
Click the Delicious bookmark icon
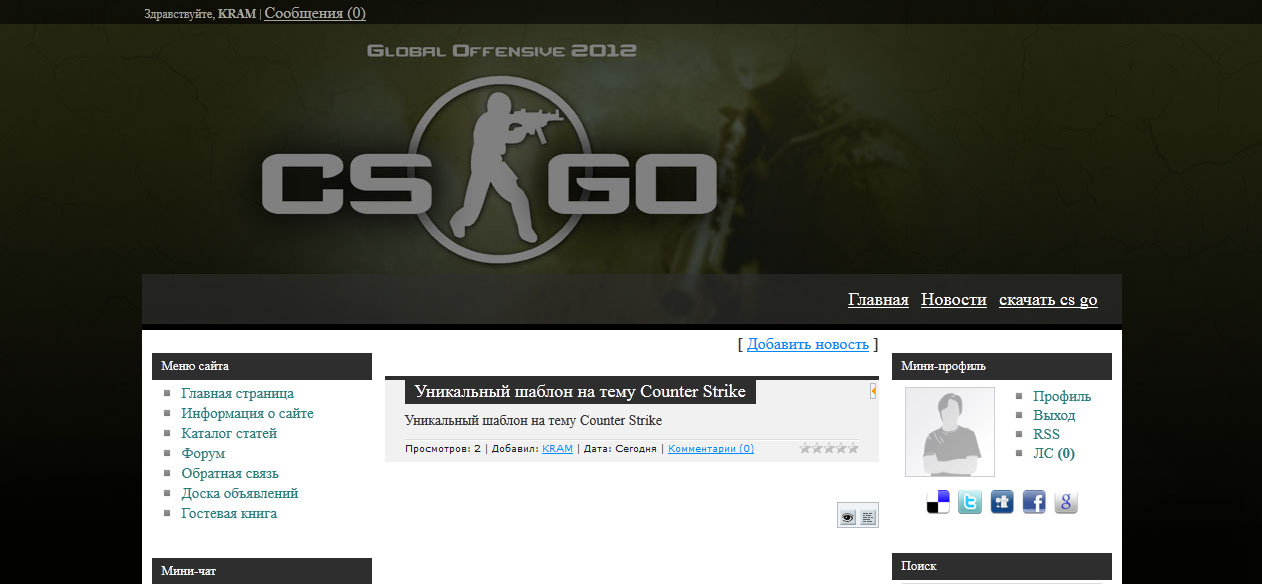938,502
